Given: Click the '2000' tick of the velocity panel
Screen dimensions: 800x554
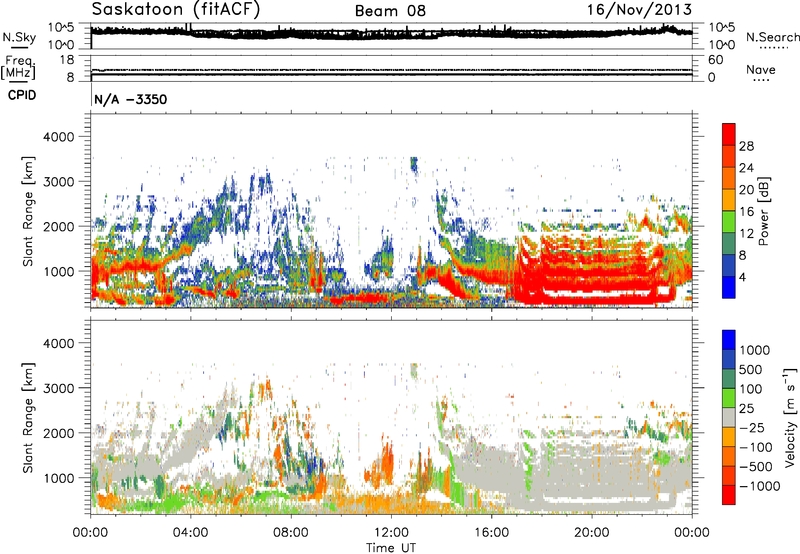Looking at the screenshot, I should 58,433.
